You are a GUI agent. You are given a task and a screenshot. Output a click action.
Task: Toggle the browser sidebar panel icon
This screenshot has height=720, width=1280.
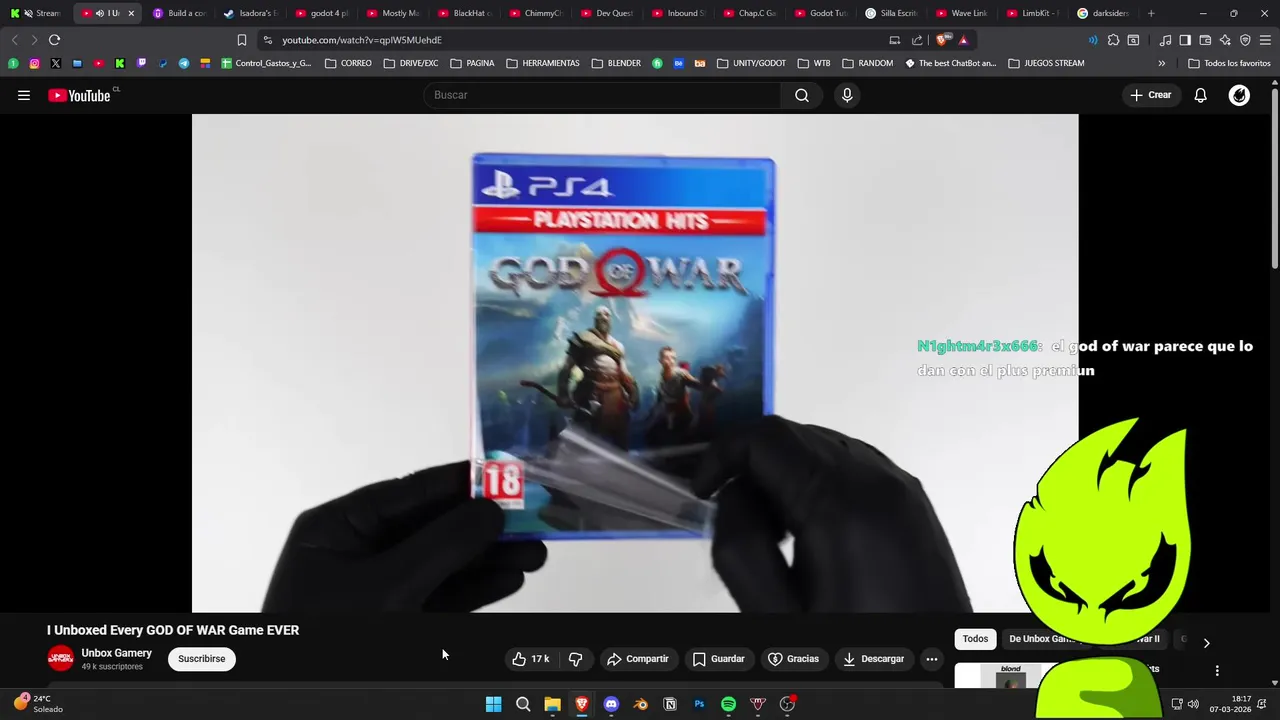point(1185,40)
